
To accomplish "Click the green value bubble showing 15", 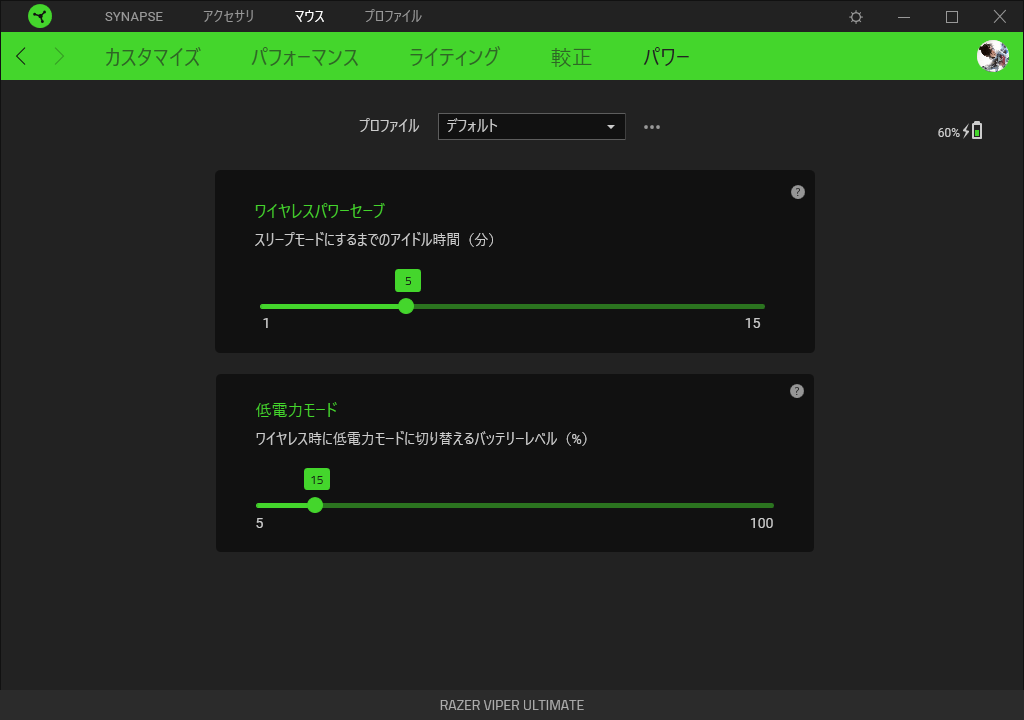I will (317, 480).
